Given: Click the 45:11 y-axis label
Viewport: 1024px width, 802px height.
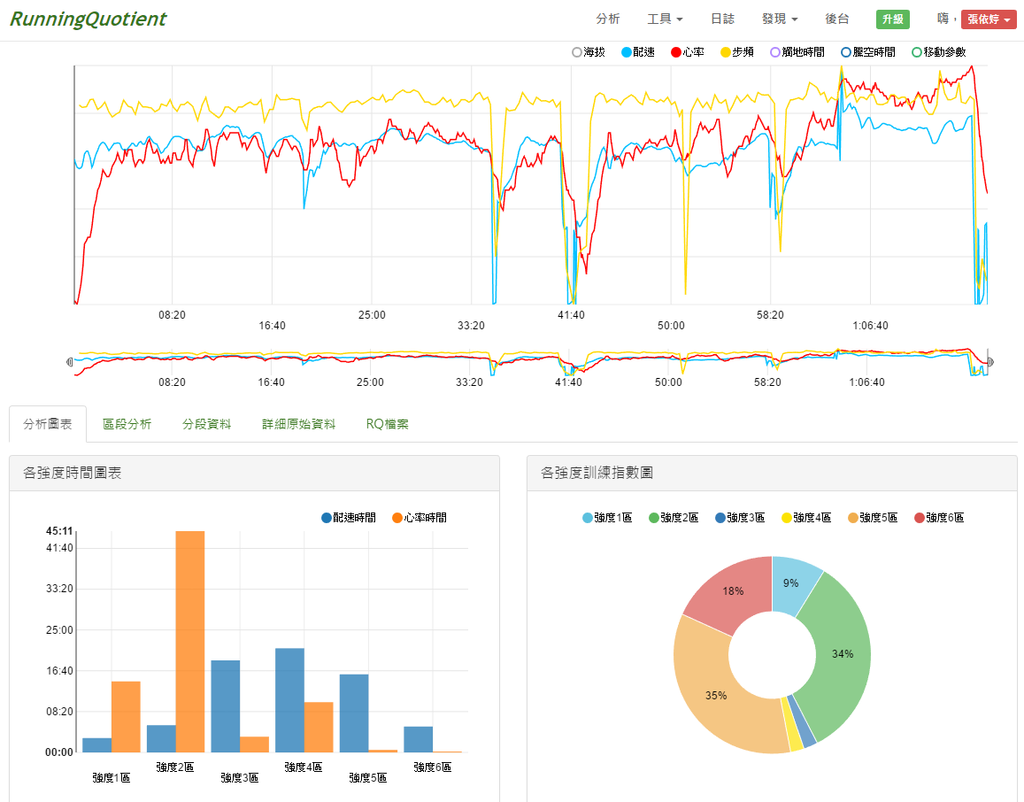Looking at the screenshot, I should tap(59, 531).
